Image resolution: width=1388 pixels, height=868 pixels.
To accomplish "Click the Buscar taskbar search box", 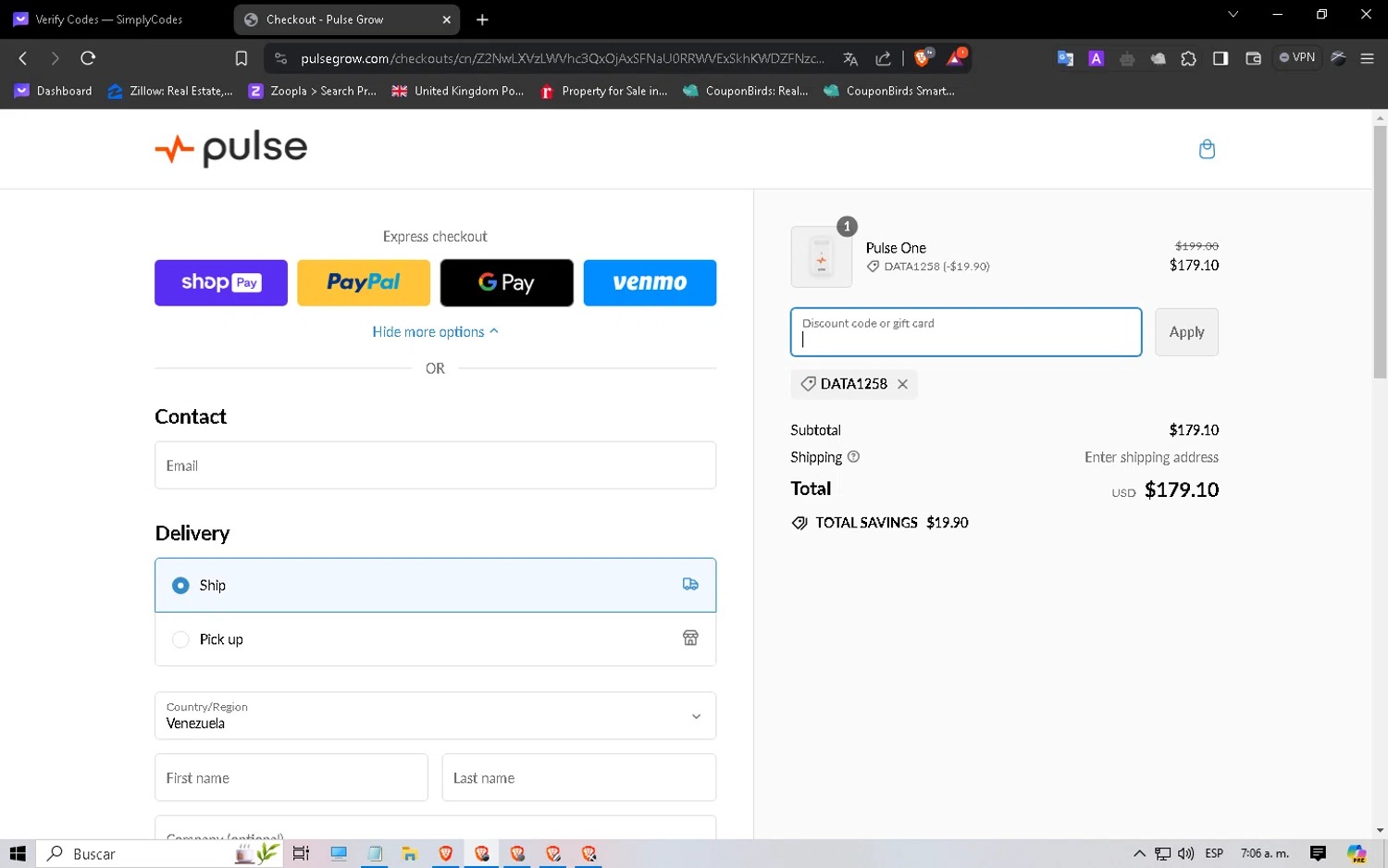I will tap(159, 853).
